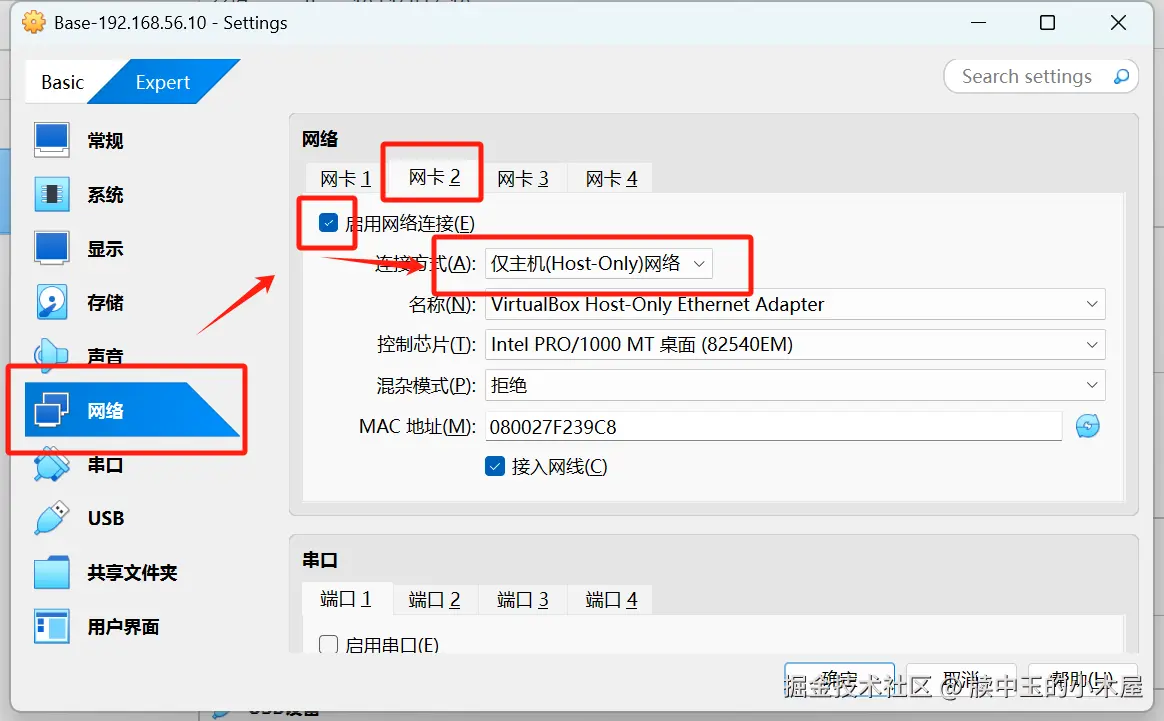Select the 串口 (Serial Ports) sidebar icon
The image size is (1164, 721).
(104, 464)
